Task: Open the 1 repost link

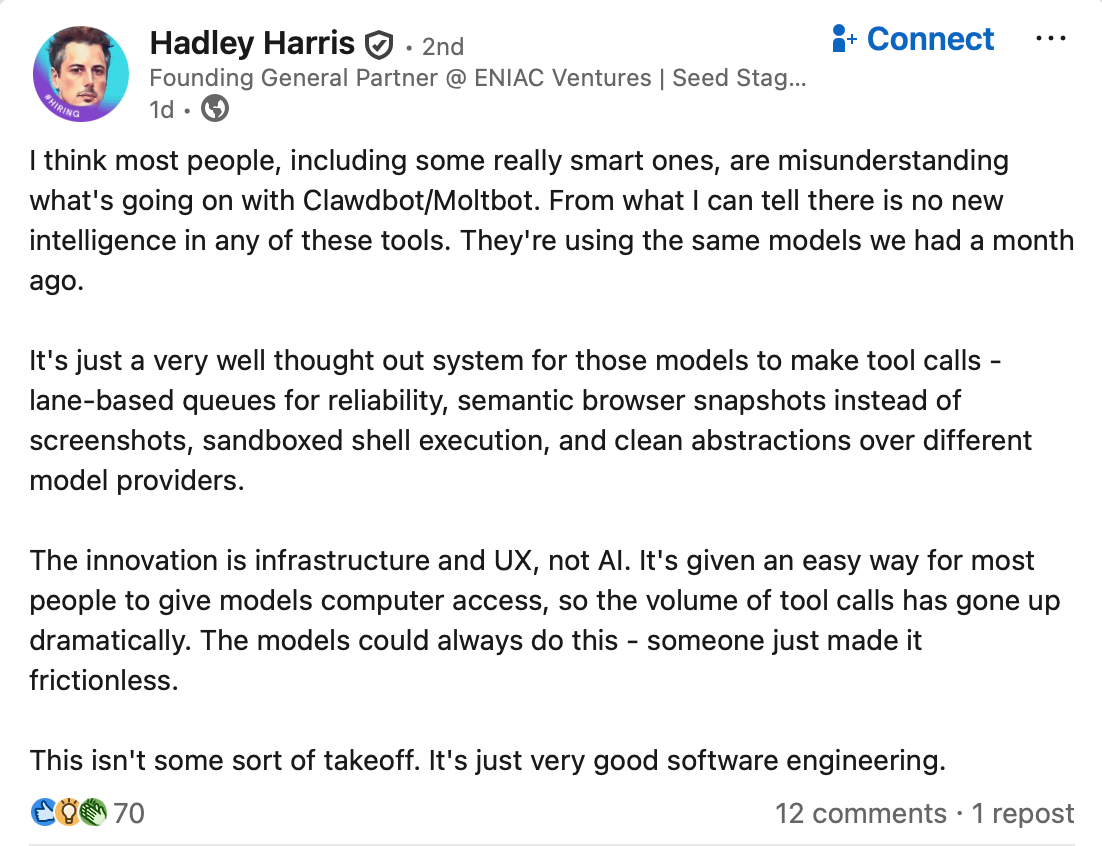Action: [x=1023, y=813]
